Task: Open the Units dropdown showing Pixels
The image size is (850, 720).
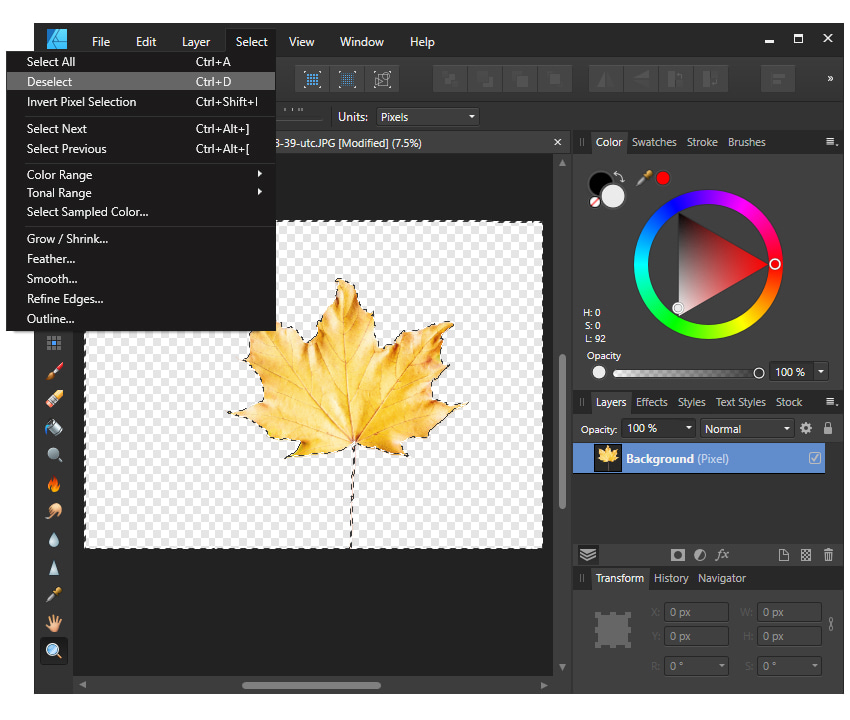Action: 428,116
